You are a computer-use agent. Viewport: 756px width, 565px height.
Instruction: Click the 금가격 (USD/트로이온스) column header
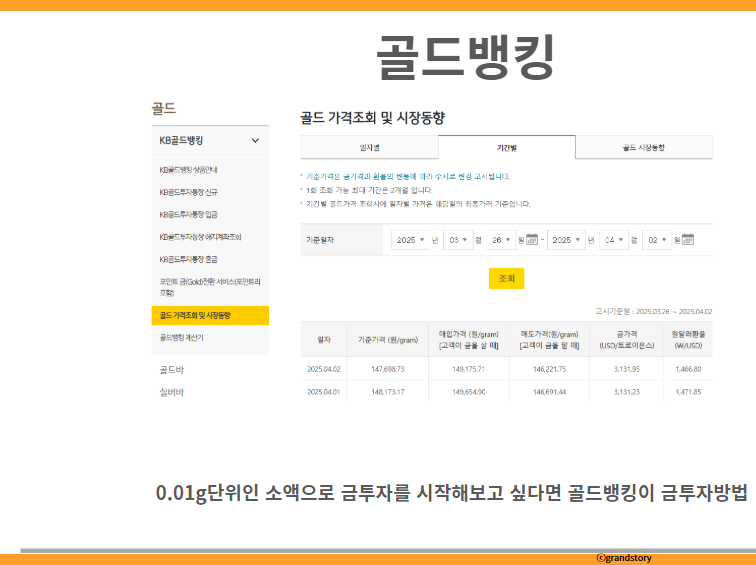[x=627, y=339]
